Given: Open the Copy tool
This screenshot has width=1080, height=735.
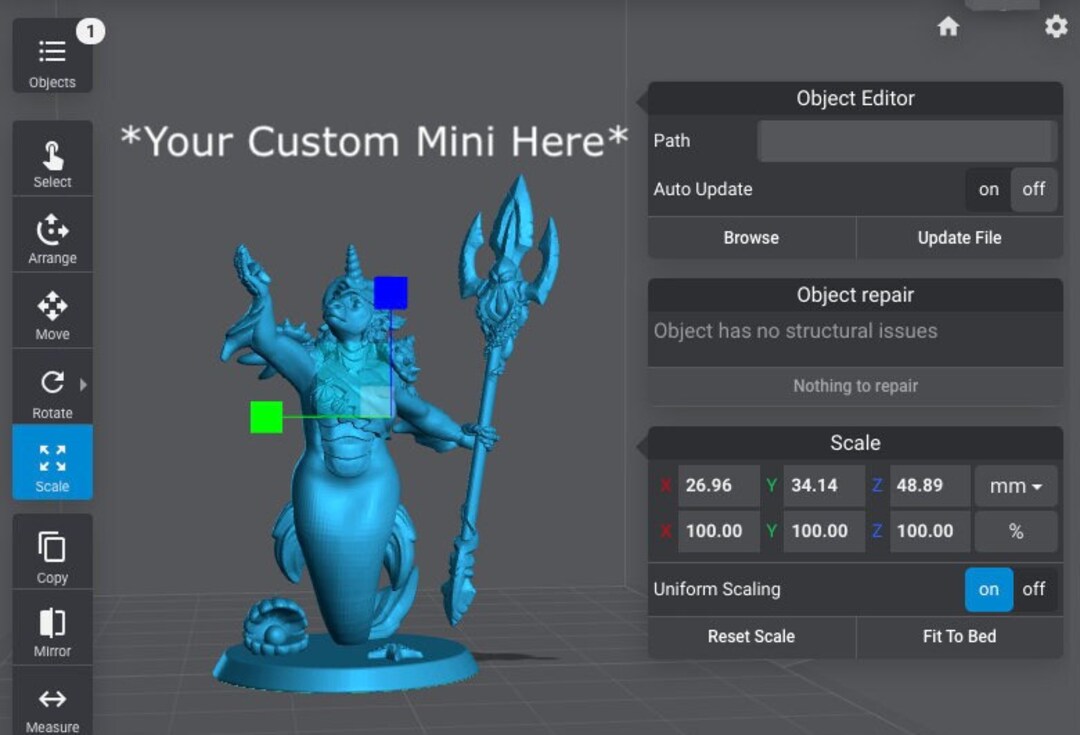Looking at the screenshot, I should pos(52,553).
